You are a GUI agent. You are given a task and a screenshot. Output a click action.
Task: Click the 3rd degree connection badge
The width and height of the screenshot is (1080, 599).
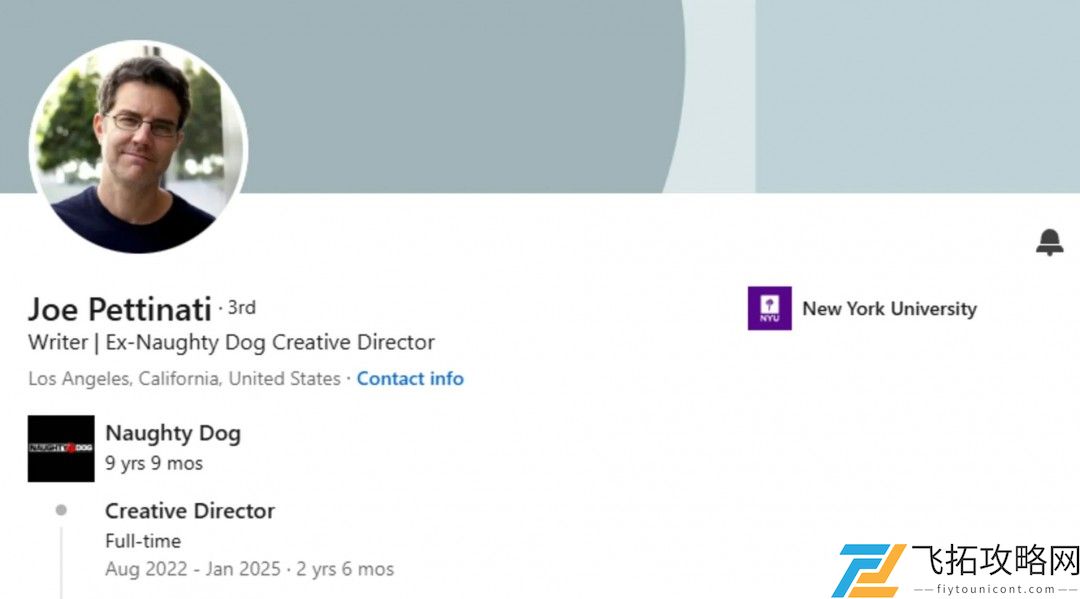(x=242, y=307)
